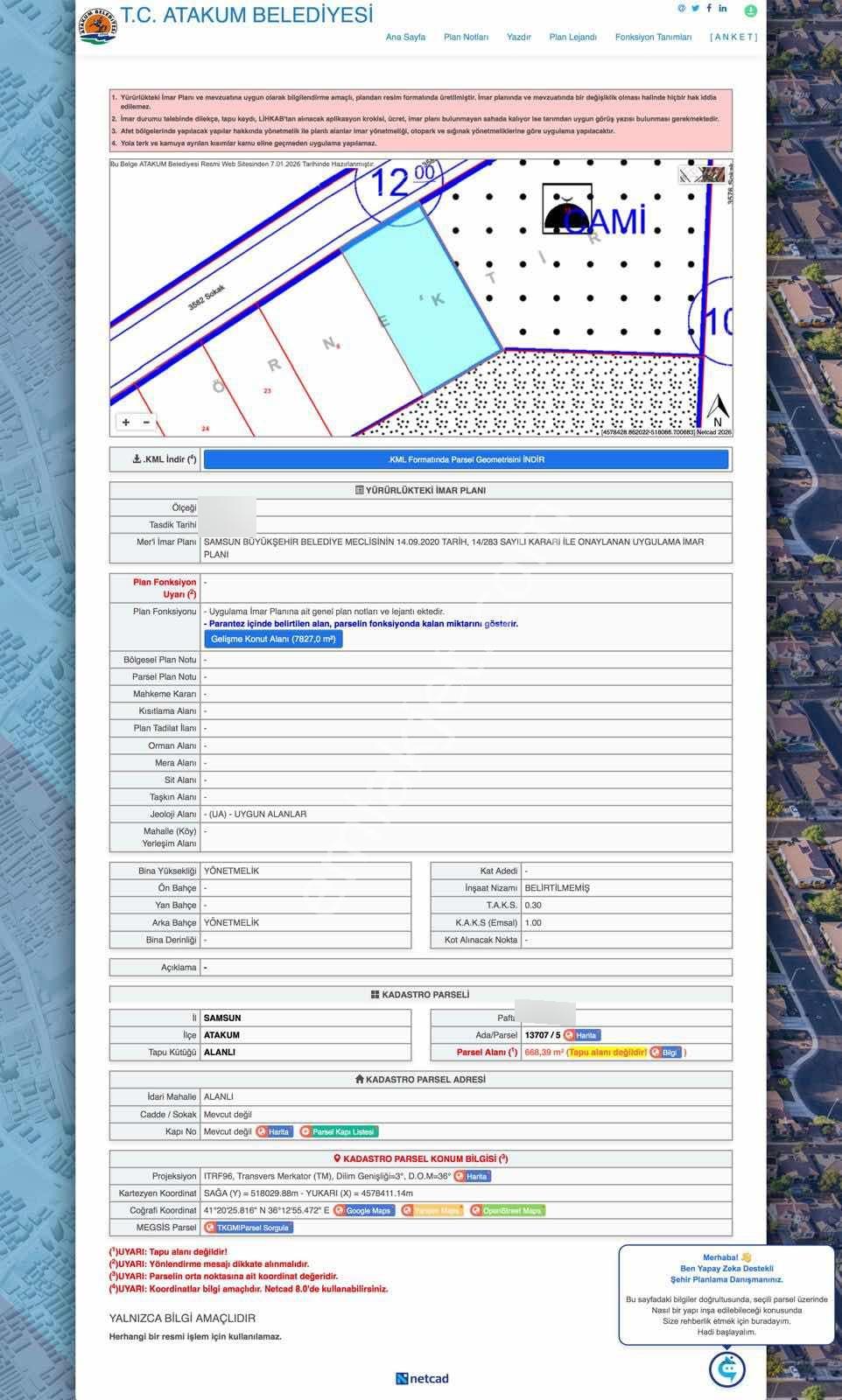Open the Yandex Maps link
The image size is (842, 1400).
(x=432, y=1211)
